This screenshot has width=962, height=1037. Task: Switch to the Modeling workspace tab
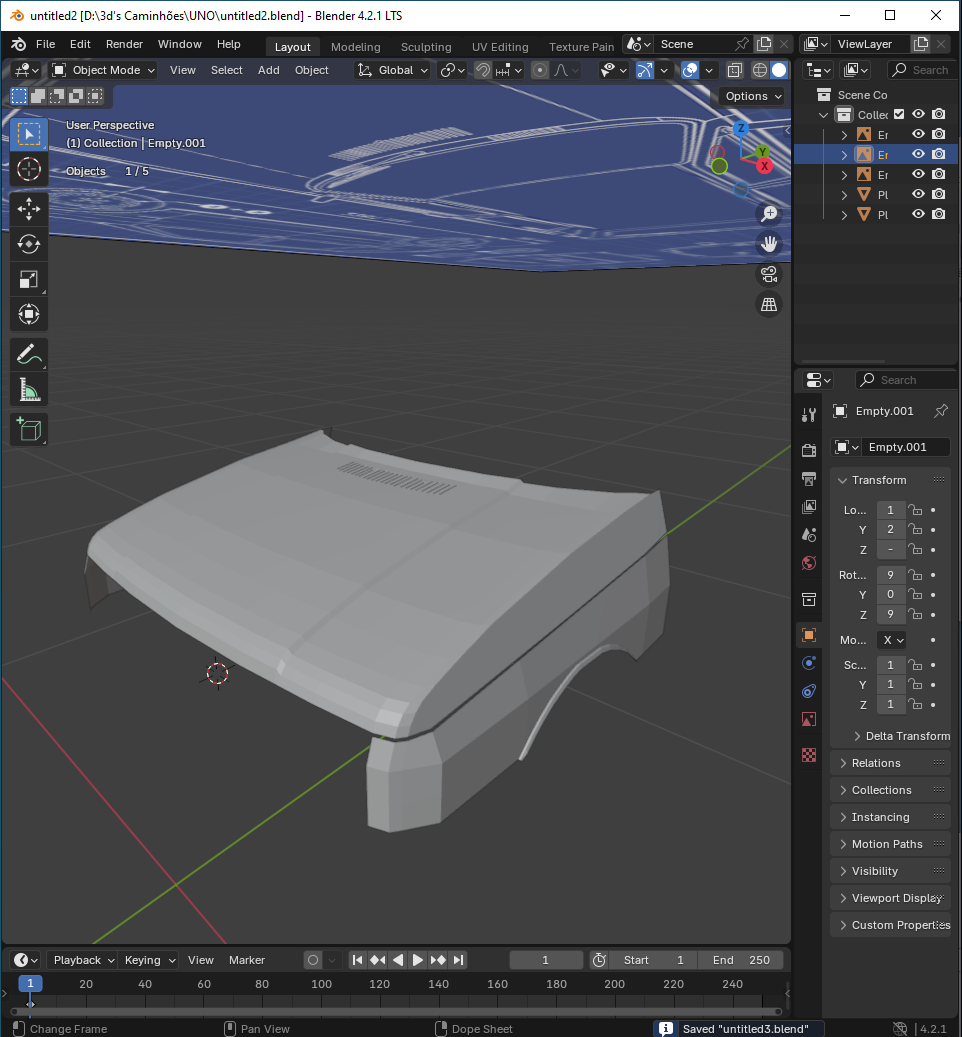[355, 47]
